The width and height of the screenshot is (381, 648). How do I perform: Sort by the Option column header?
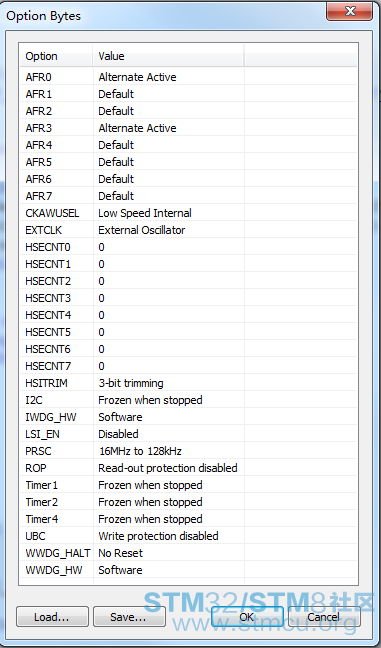click(x=56, y=56)
